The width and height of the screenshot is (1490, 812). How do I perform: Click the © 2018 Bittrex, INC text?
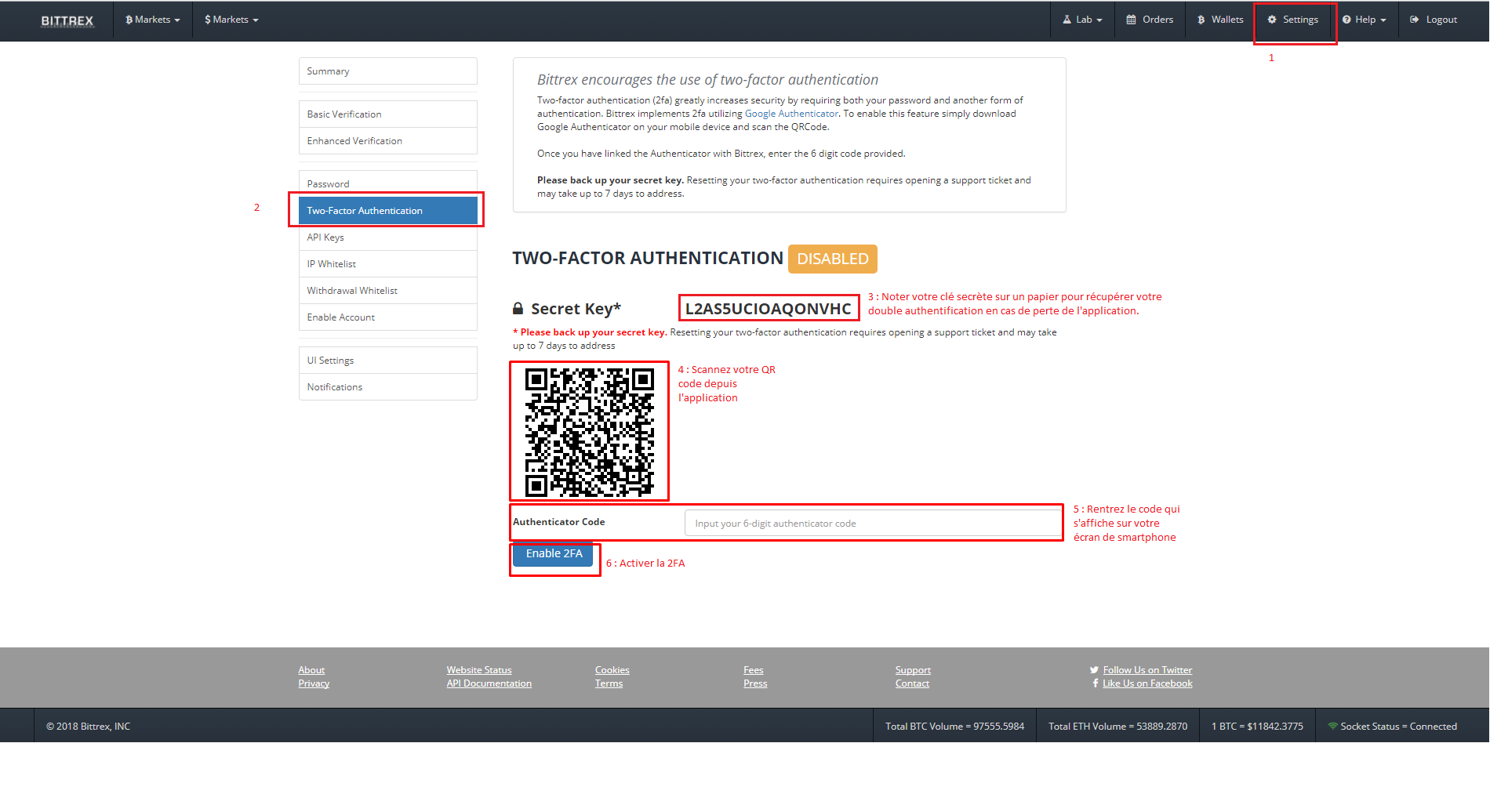pos(88,727)
